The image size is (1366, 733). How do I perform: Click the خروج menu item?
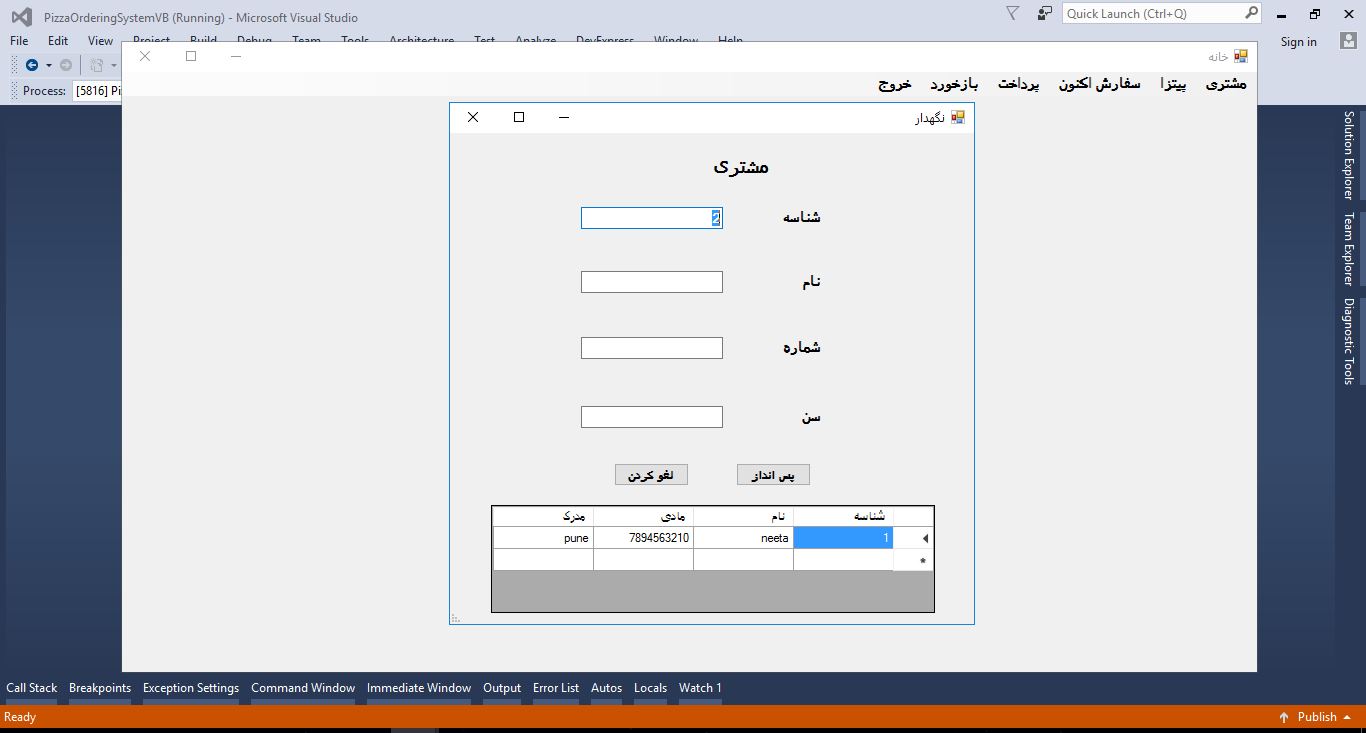895,84
